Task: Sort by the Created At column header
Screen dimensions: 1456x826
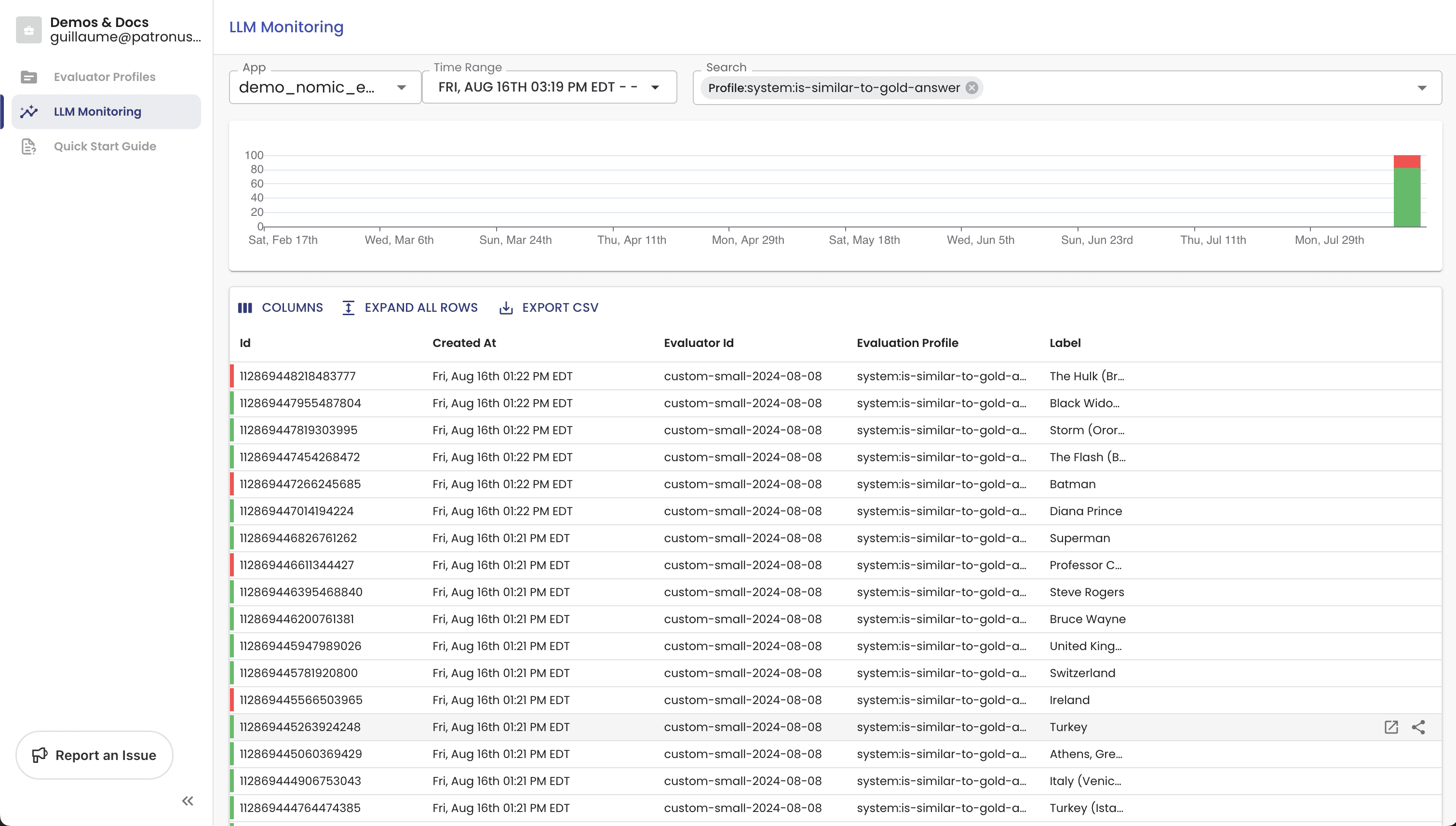Action: coord(464,343)
